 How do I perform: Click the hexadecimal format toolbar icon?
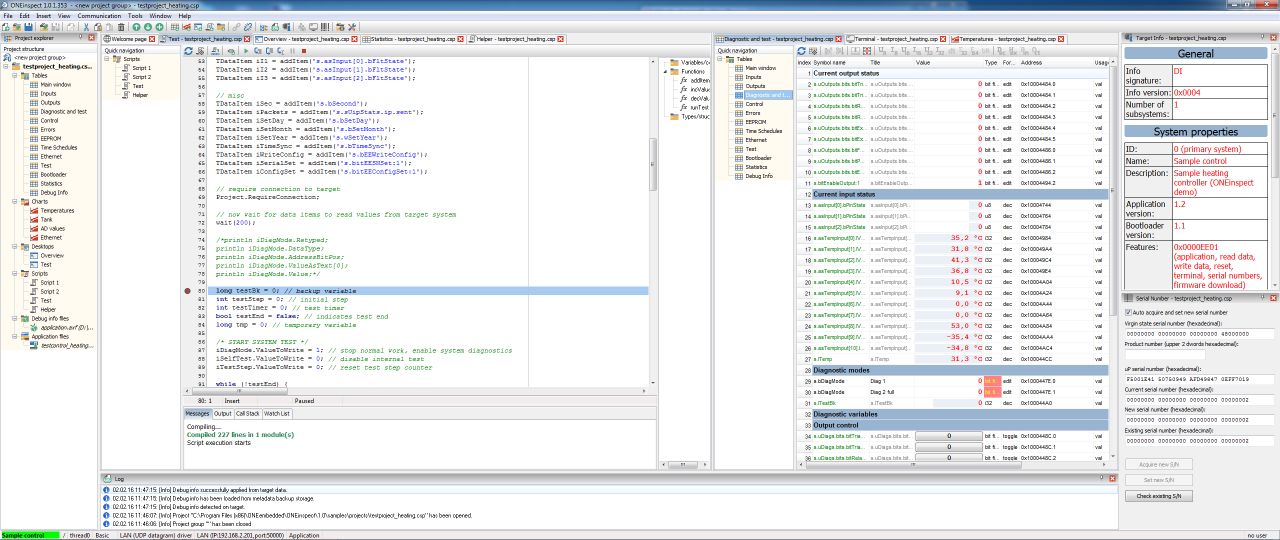coord(1012,50)
